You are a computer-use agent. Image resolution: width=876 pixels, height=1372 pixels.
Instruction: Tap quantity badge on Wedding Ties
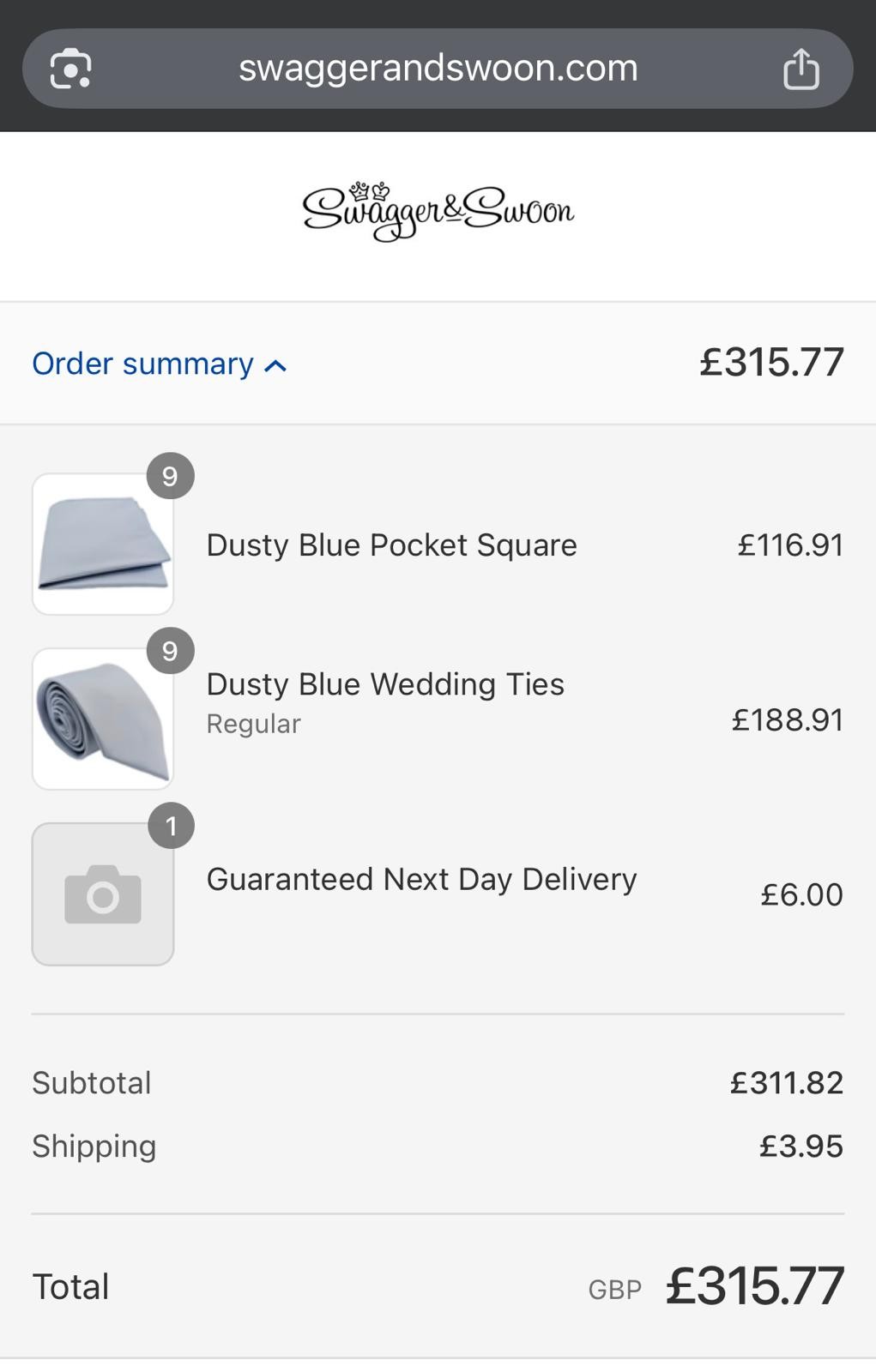(x=170, y=651)
